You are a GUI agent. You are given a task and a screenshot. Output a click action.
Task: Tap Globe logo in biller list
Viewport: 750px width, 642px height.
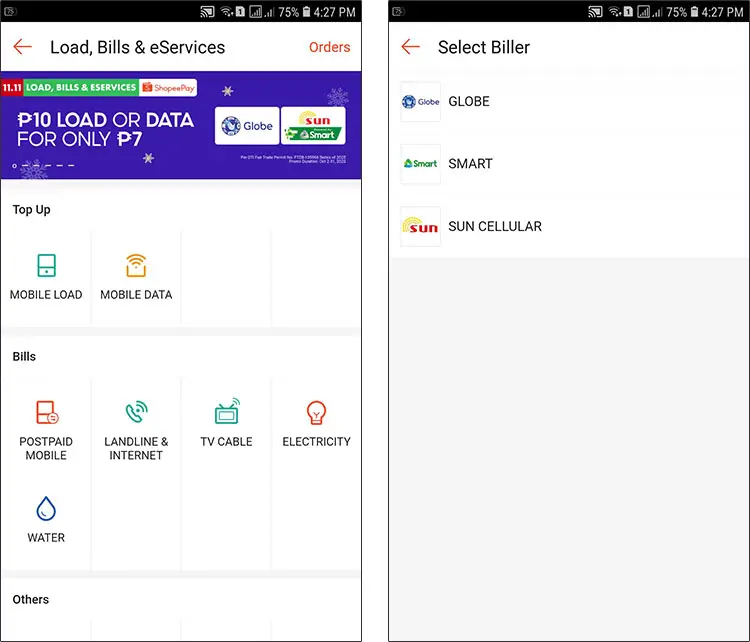420,101
